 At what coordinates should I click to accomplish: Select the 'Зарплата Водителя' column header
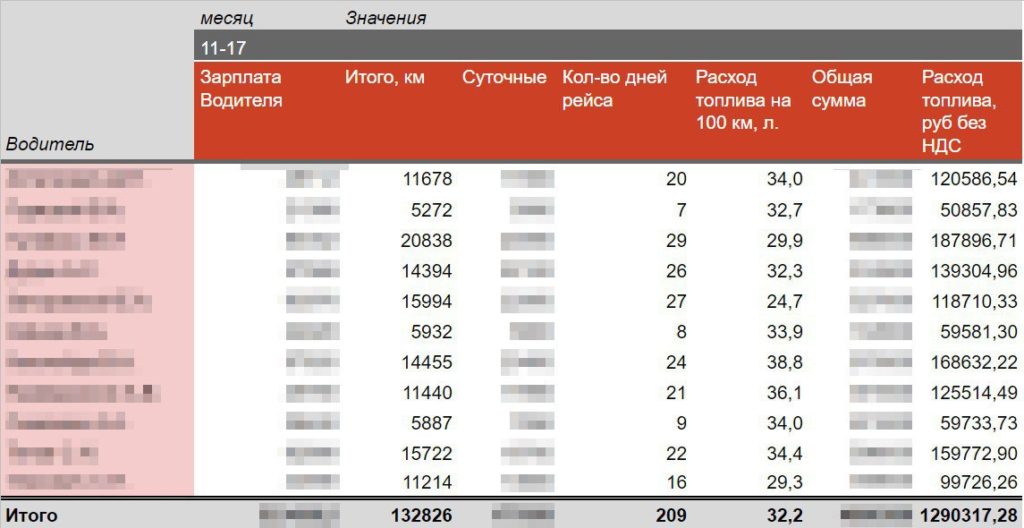pyautogui.click(x=241, y=89)
